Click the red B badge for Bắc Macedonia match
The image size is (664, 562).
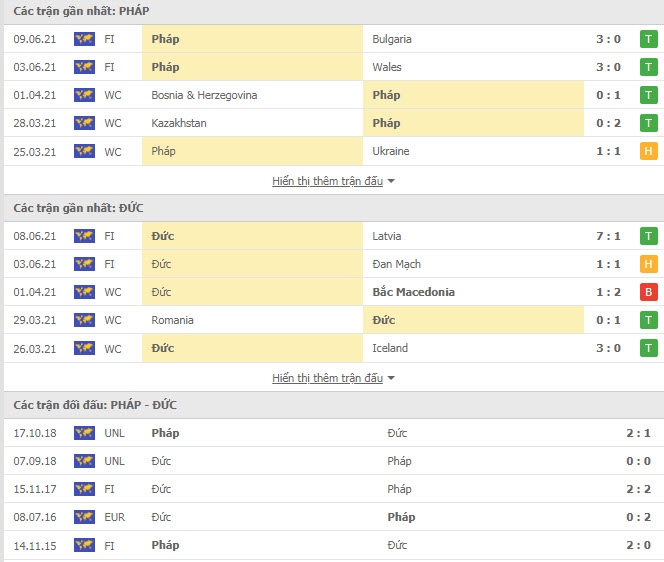[648, 292]
